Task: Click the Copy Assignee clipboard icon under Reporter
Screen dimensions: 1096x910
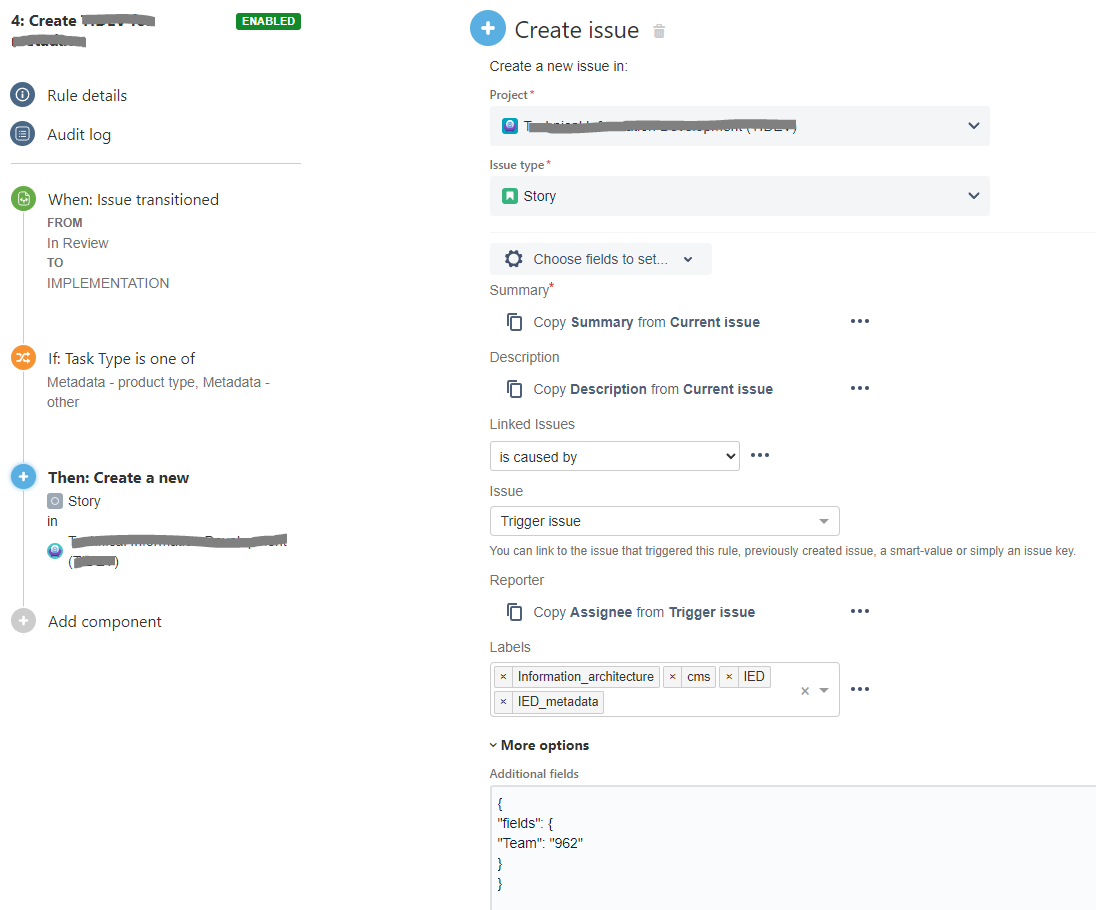Action: [514, 611]
